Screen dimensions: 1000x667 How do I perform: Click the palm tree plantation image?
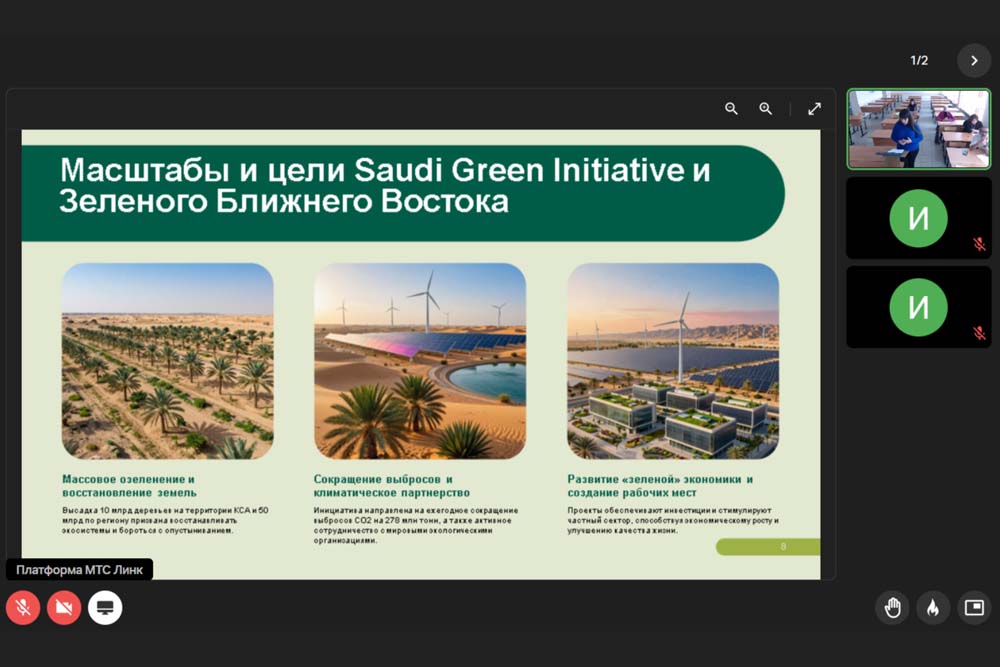tap(167, 361)
